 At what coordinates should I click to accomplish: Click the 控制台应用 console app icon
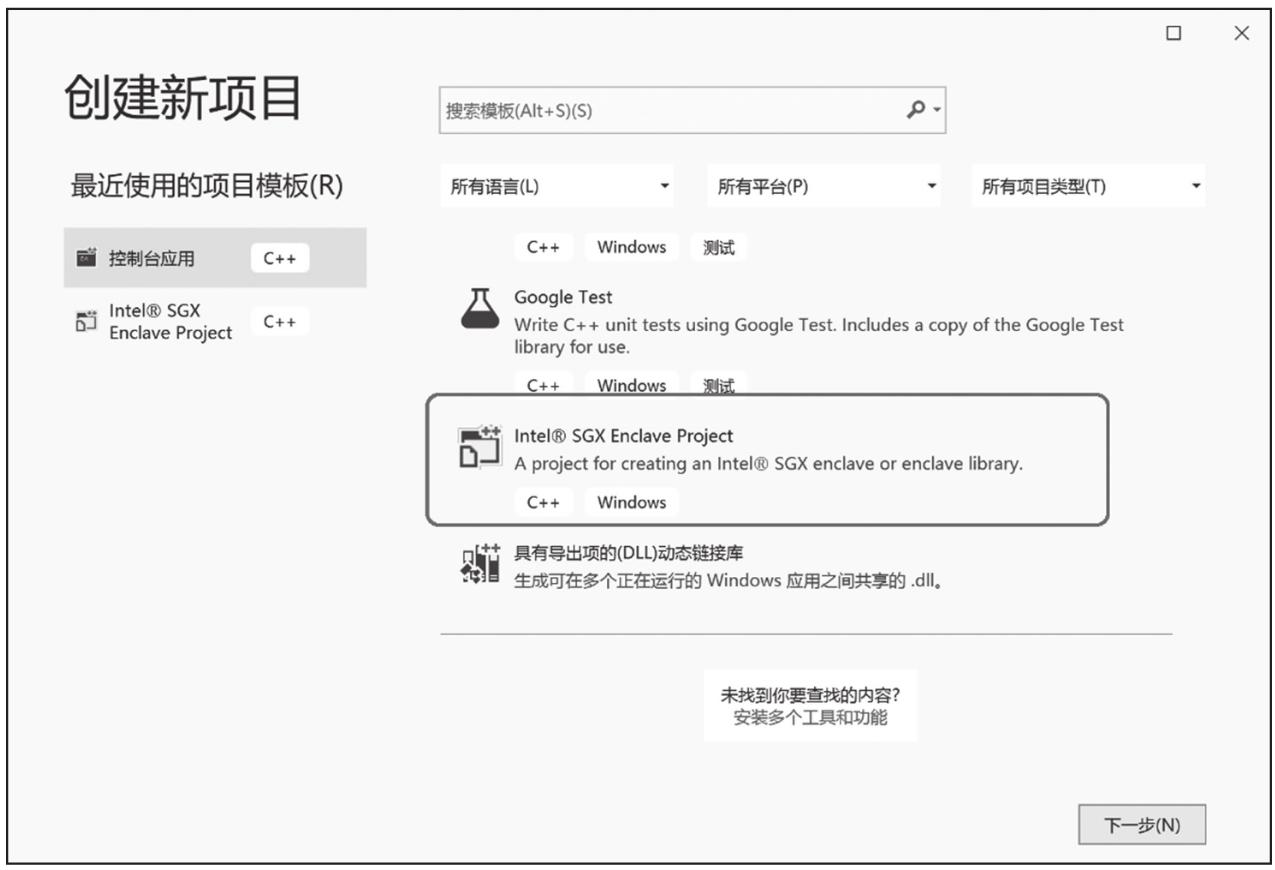click(87, 258)
